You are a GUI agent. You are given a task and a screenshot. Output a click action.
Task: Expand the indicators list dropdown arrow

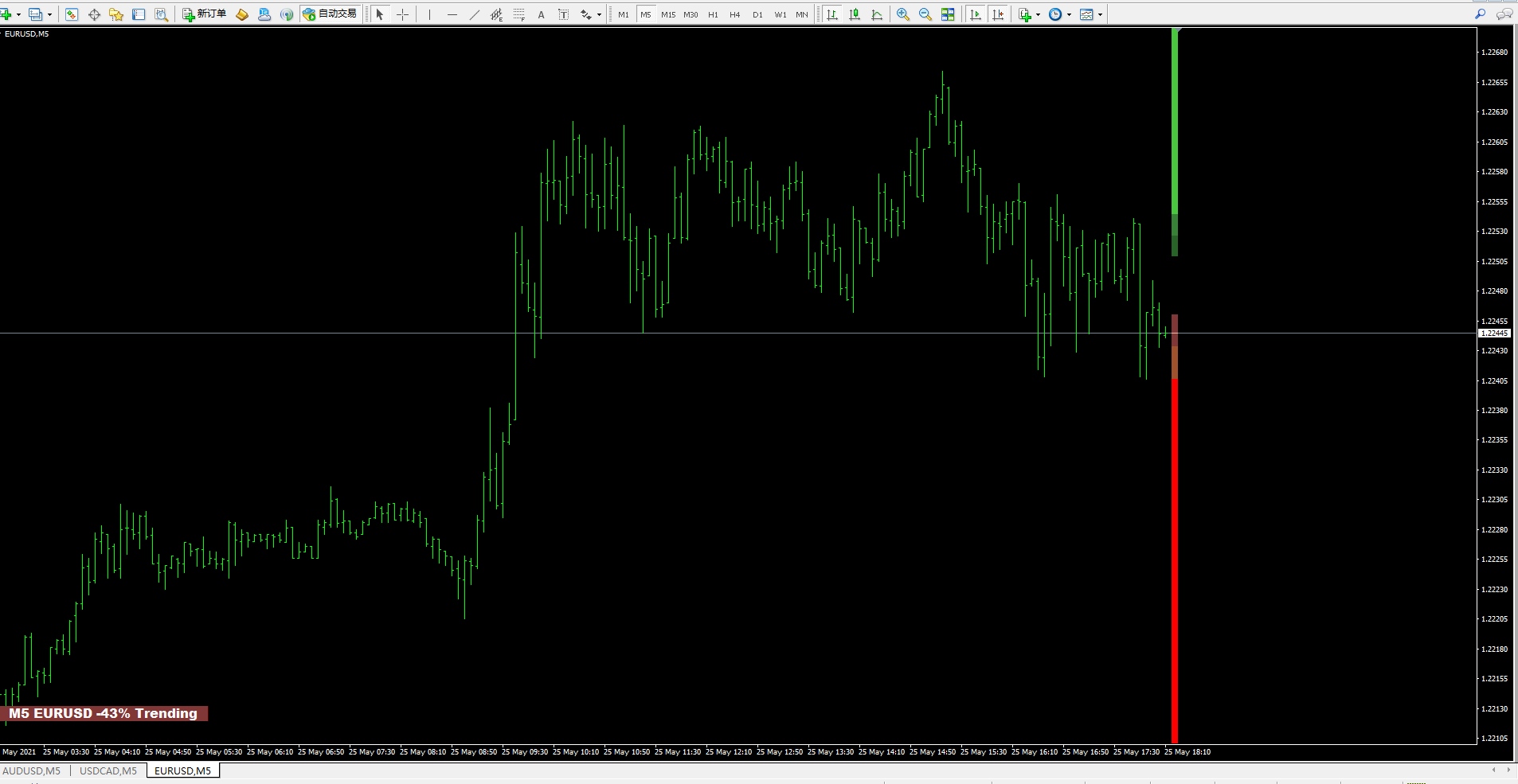(1038, 14)
